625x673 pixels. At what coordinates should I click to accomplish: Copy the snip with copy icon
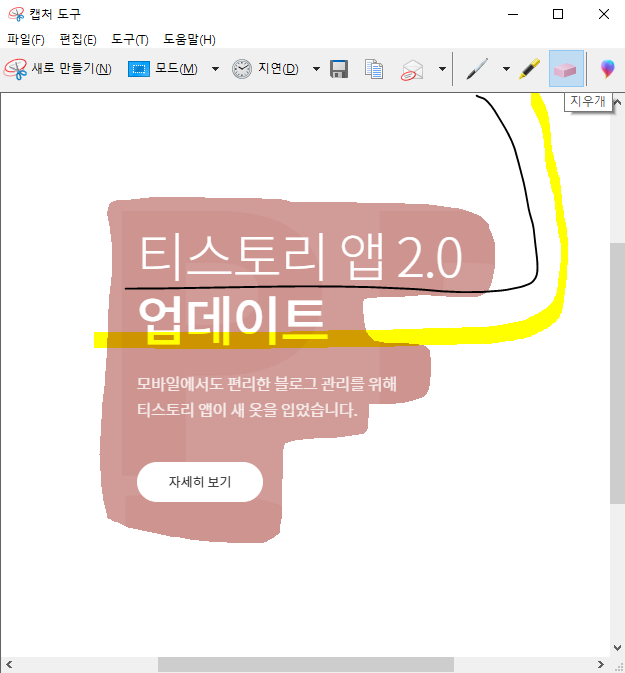tap(374, 69)
